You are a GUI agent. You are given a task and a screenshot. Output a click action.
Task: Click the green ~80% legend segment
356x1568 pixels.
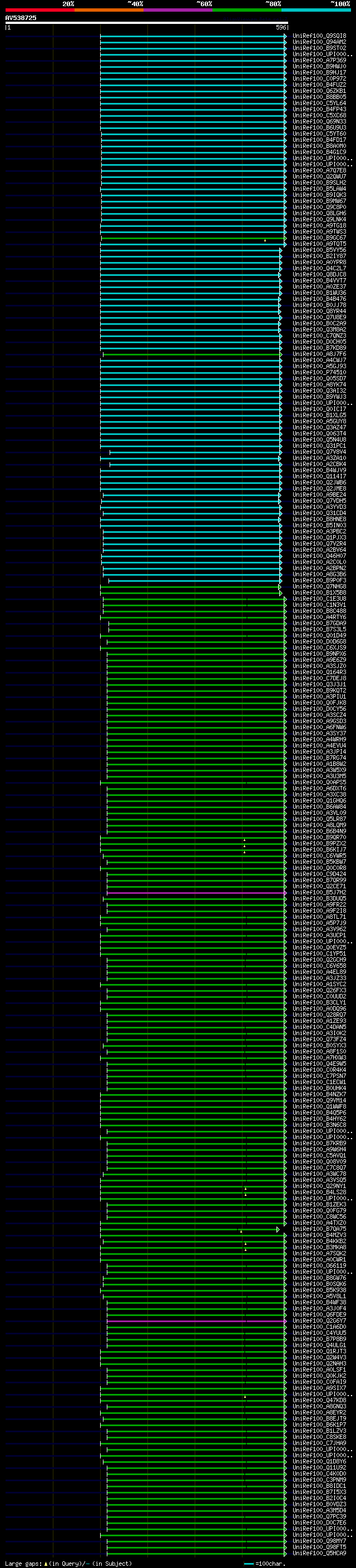click(x=247, y=10)
